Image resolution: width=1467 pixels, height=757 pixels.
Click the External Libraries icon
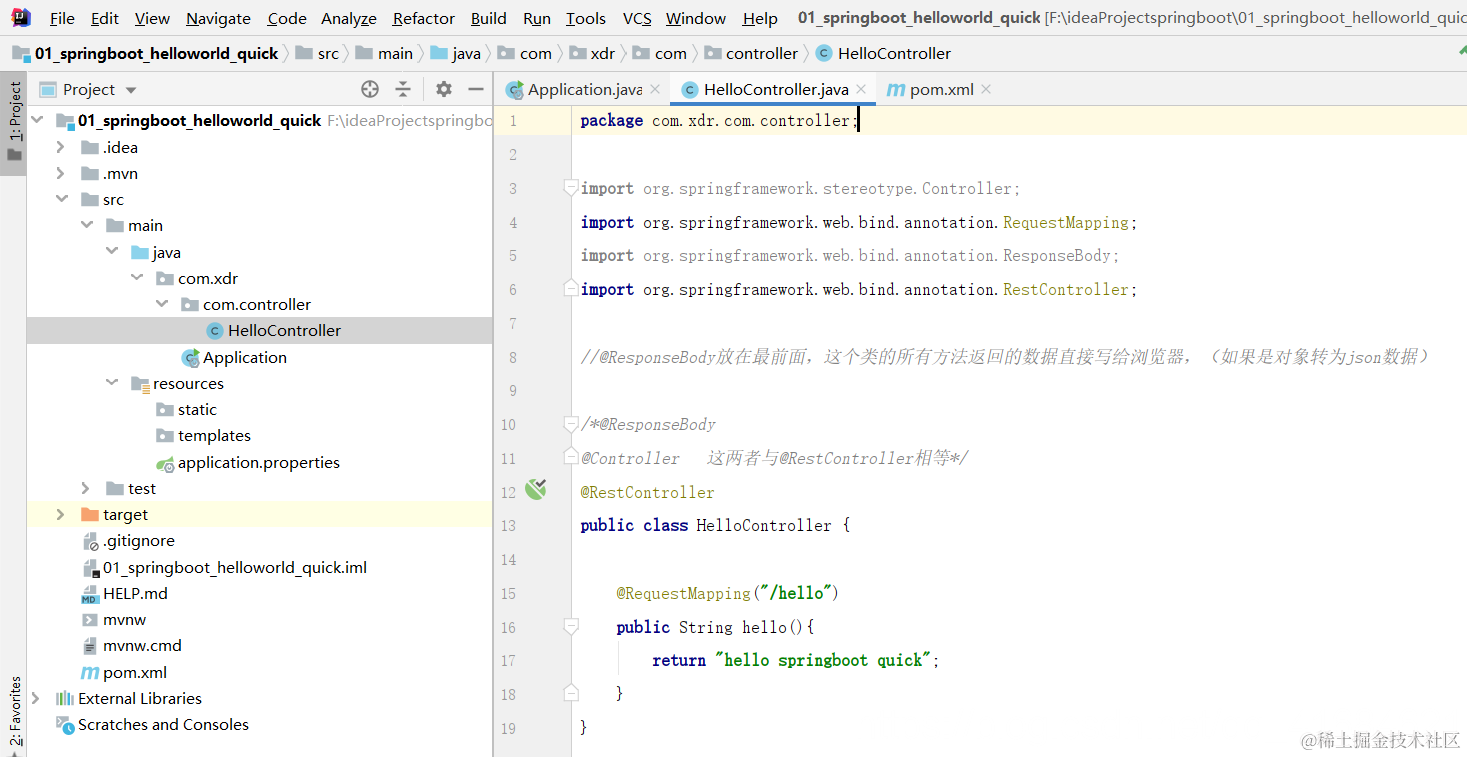tap(65, 698)
